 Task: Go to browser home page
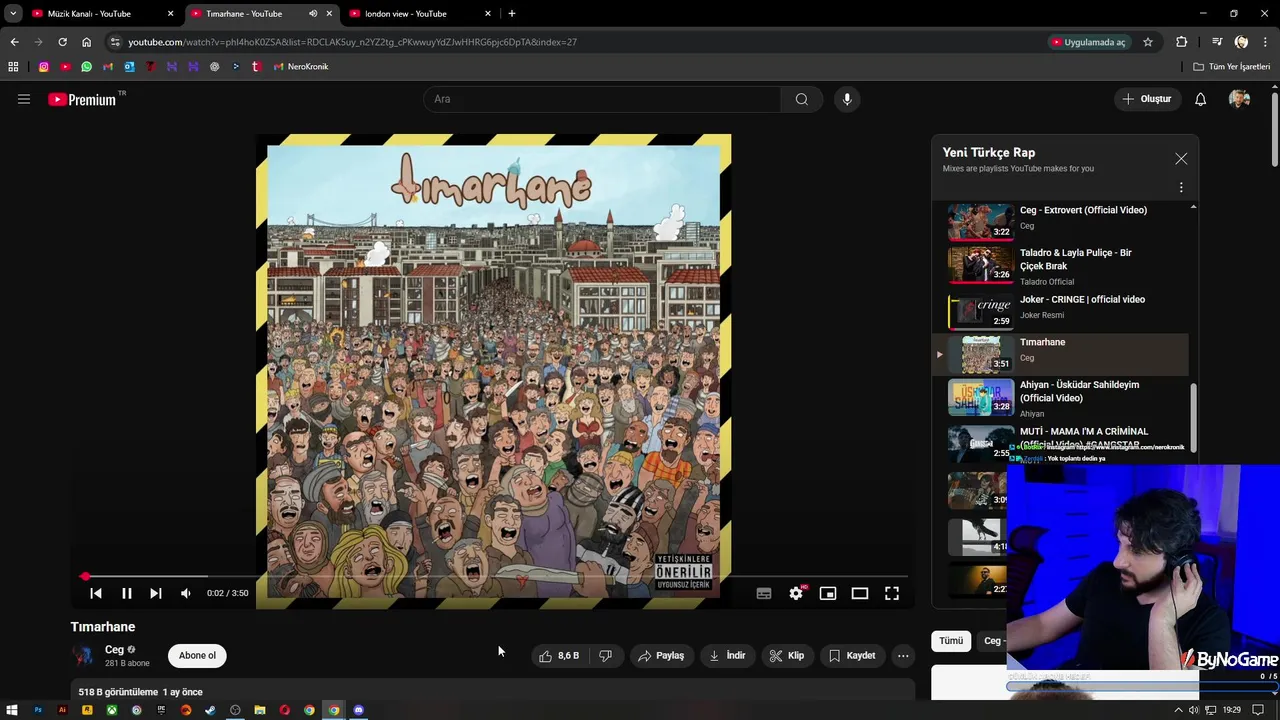[x=86, y=42]
